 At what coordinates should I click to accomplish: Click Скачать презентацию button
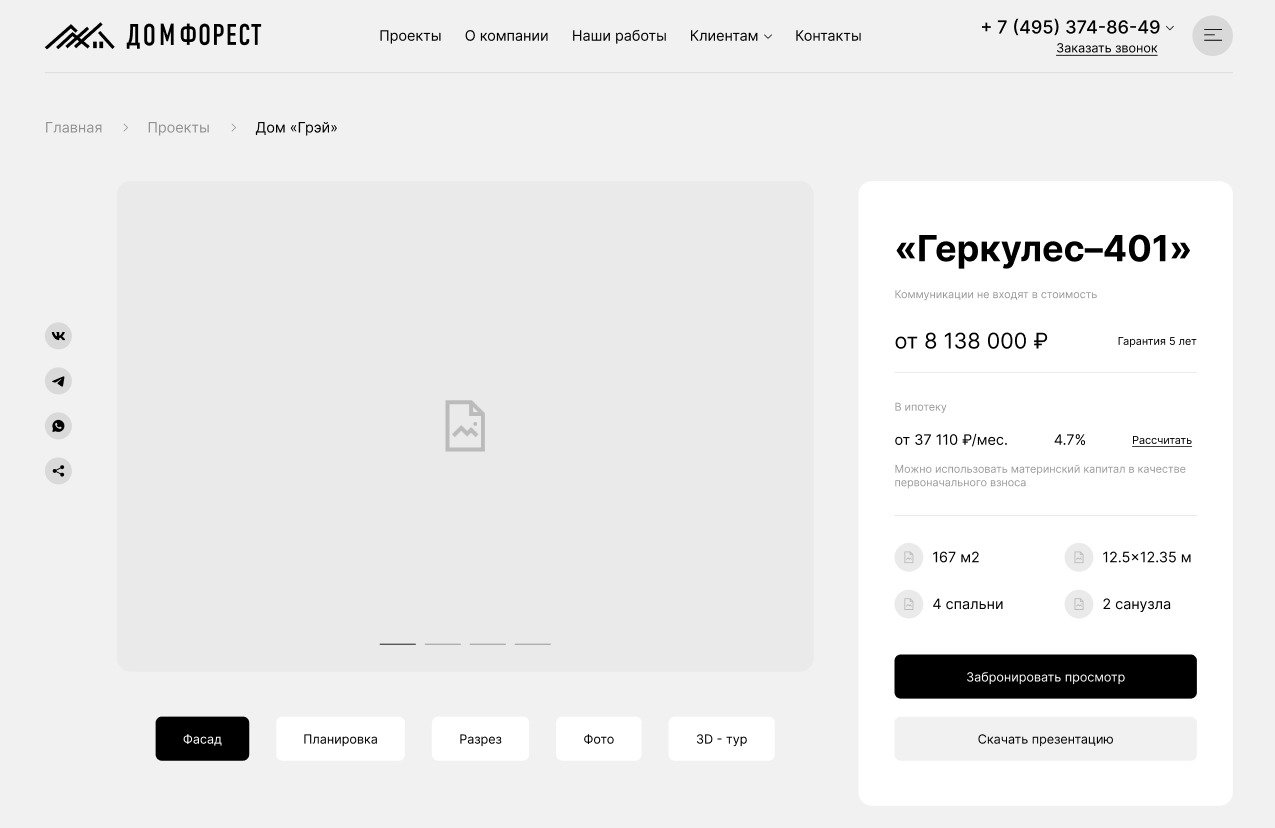pos(1045,739)
